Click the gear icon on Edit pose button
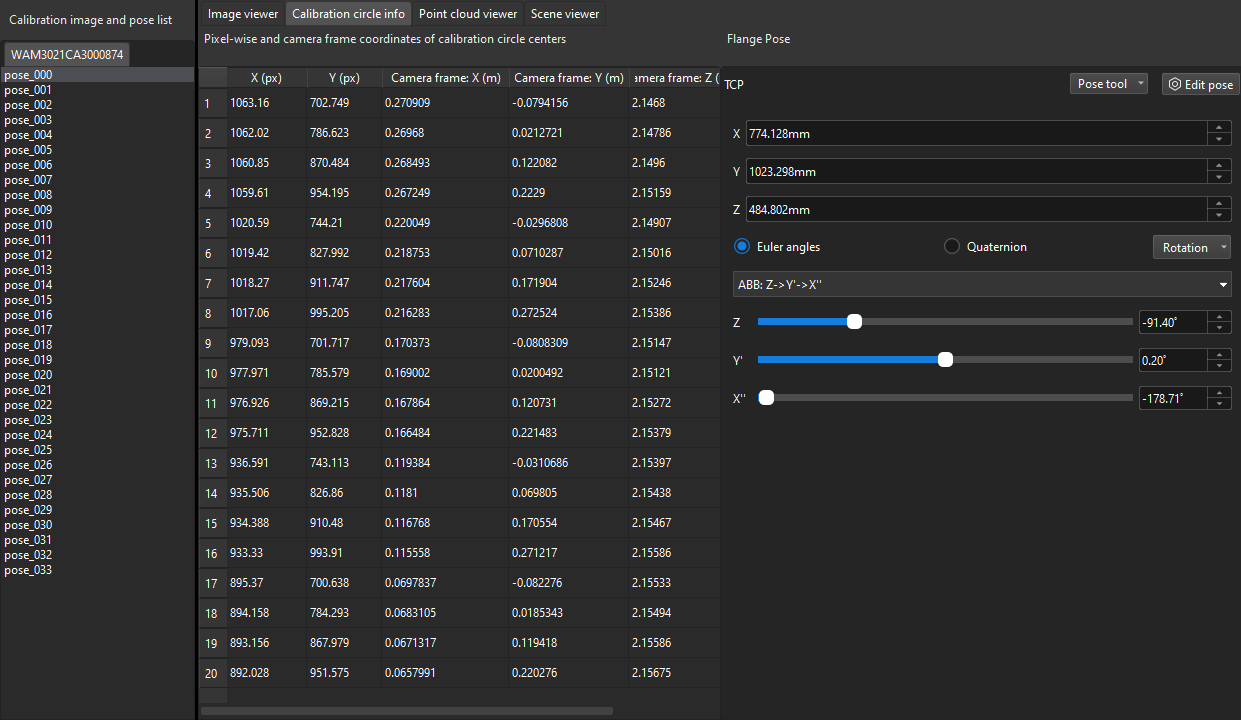 [x=1173, y=84]
